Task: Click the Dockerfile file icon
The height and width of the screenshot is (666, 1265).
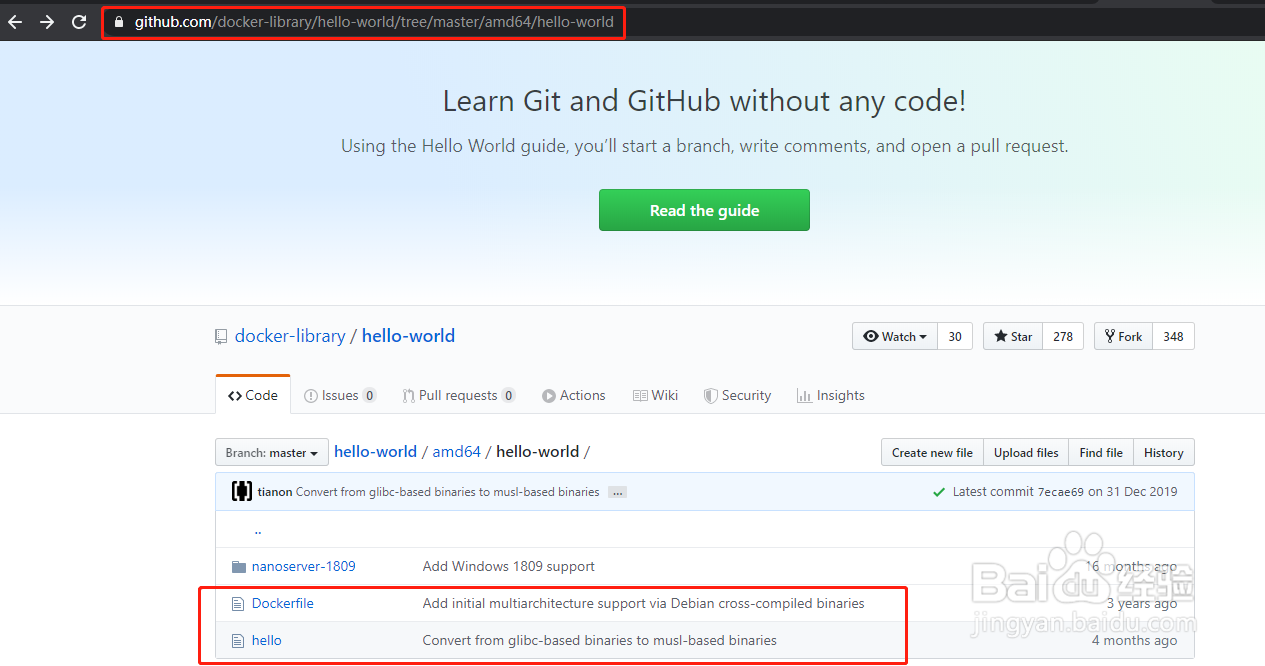Action: pos(238,604)
